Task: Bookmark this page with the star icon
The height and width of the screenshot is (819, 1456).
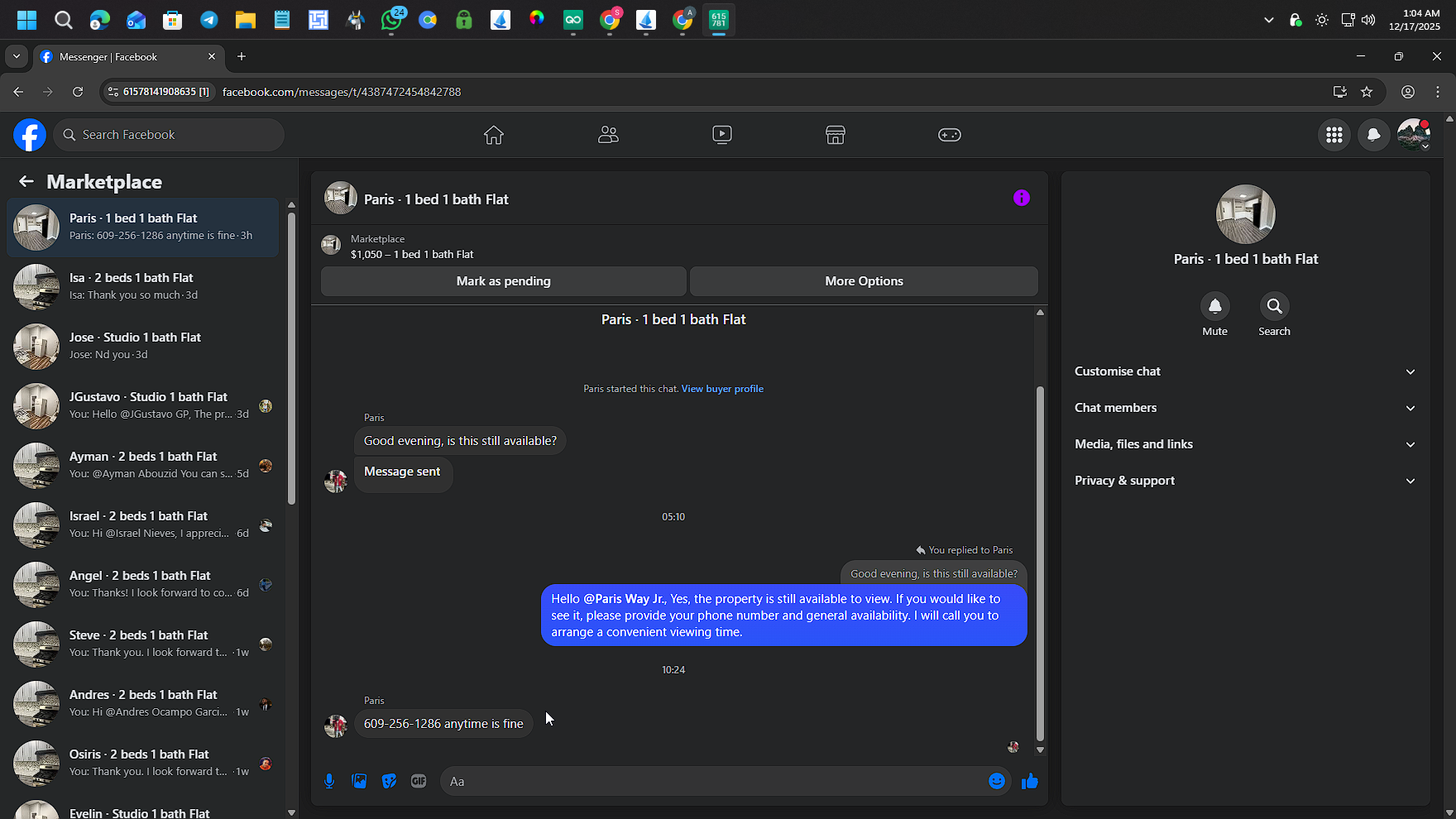Action: (1367, 92)
